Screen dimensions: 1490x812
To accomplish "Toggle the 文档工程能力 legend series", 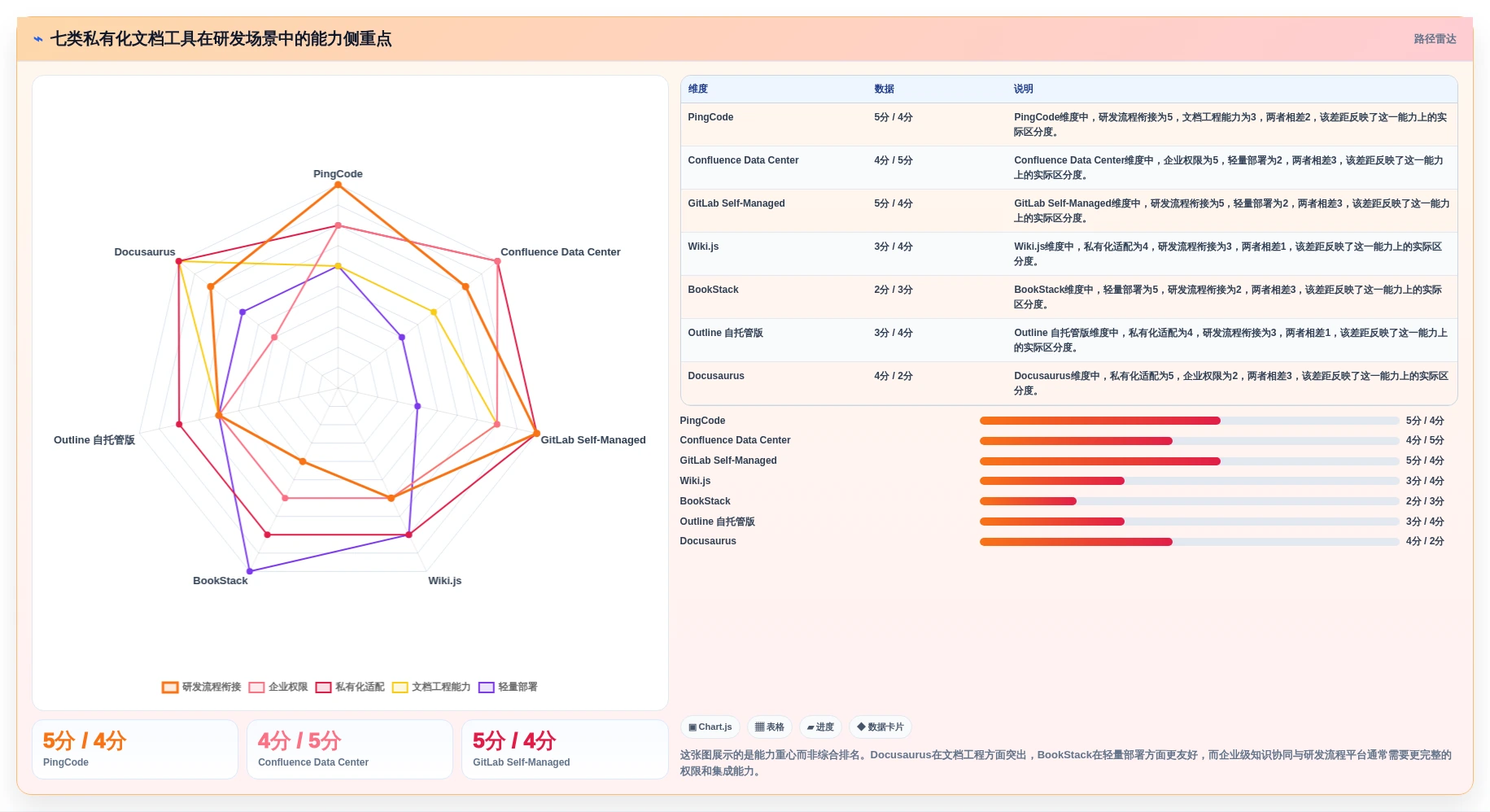I will pos(431,687).
